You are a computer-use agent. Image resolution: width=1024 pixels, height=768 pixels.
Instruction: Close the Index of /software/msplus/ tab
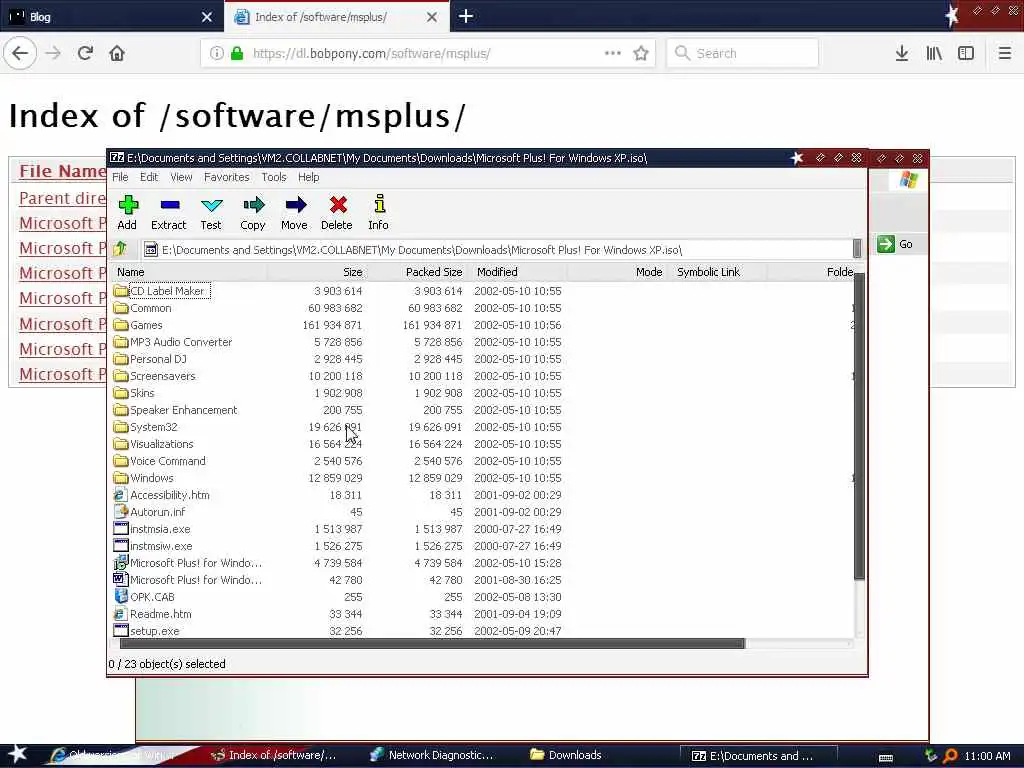click(432, 17)
